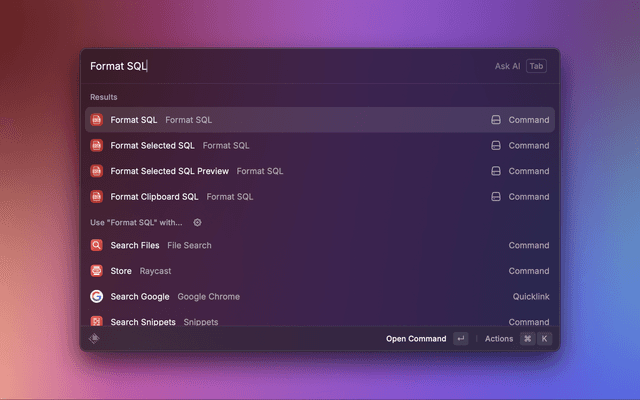The width and height of the screenshot is (640, 400).
Task: Click the Raycast logo in bottom bar
Action: coord(94,339)
